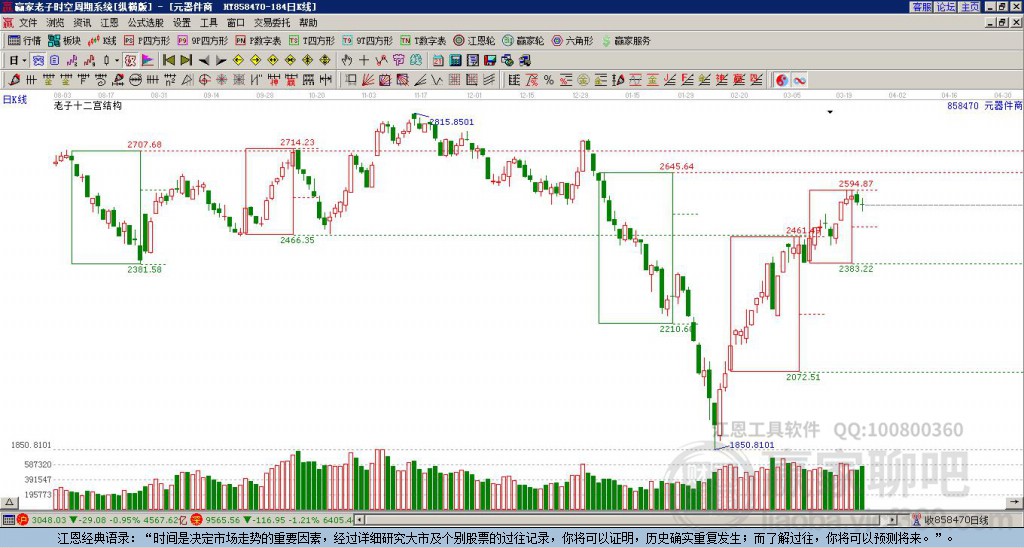Screen dimensions: 1024x548
Task: Jump to last bar icon
Action: tap(186, 61)
